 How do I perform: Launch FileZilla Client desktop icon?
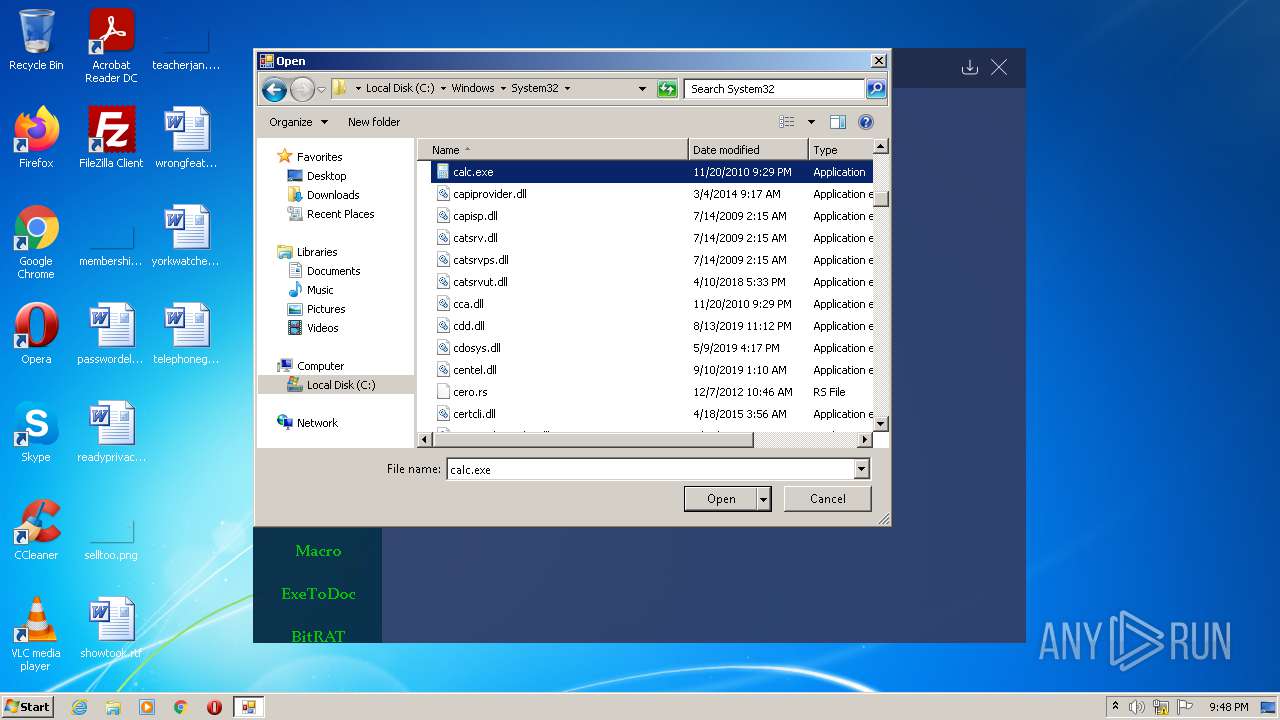pyautogui.click(x=111, y=137)
